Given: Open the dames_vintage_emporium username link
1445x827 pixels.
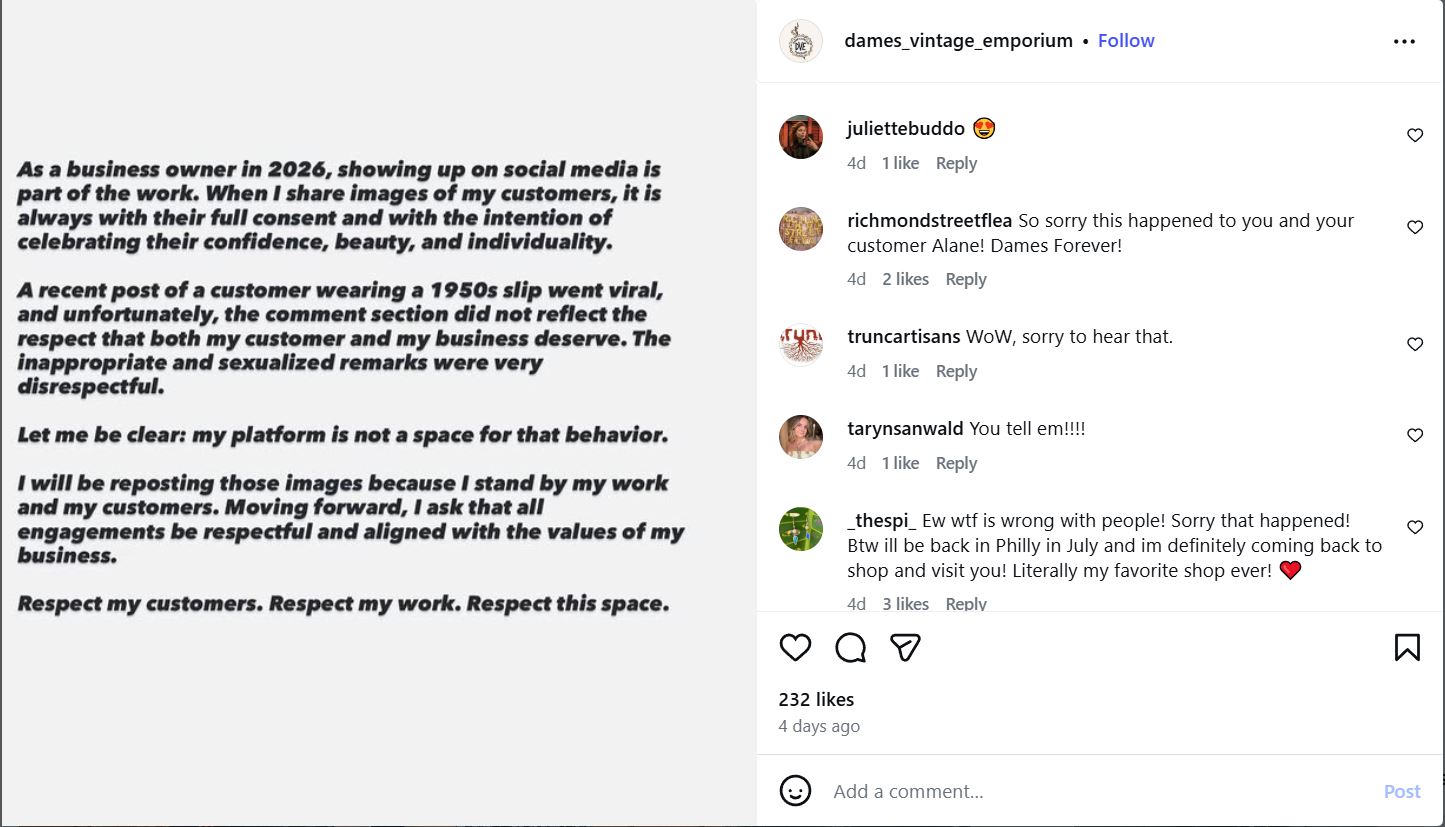Looking at the screenshot, I should pyautogui.click(x=958, y=41).
